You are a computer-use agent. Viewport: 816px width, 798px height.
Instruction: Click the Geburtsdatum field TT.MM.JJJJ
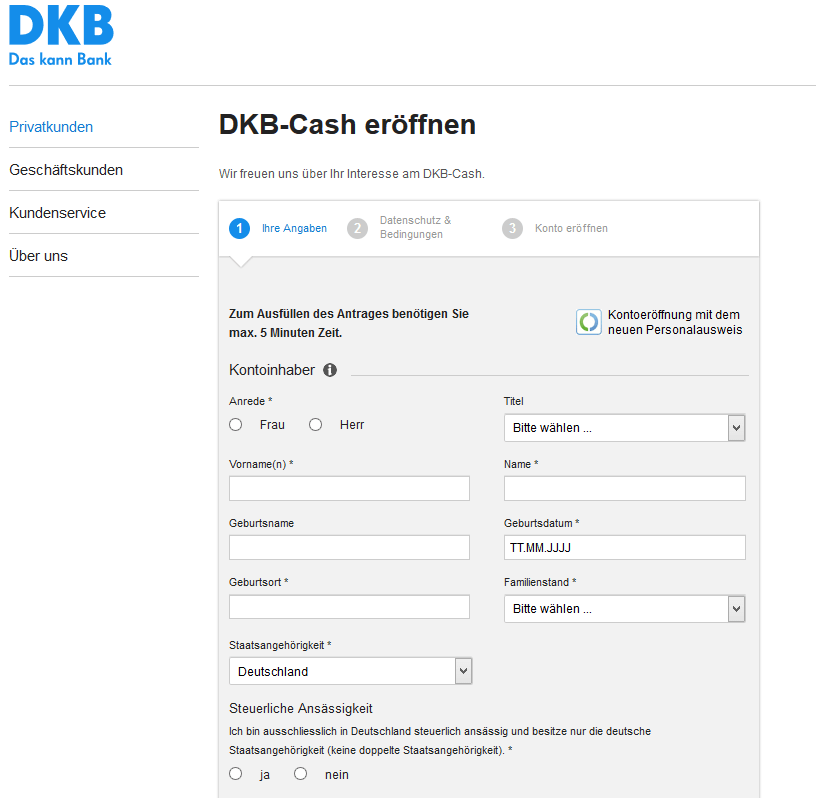(x=624, y=548)
